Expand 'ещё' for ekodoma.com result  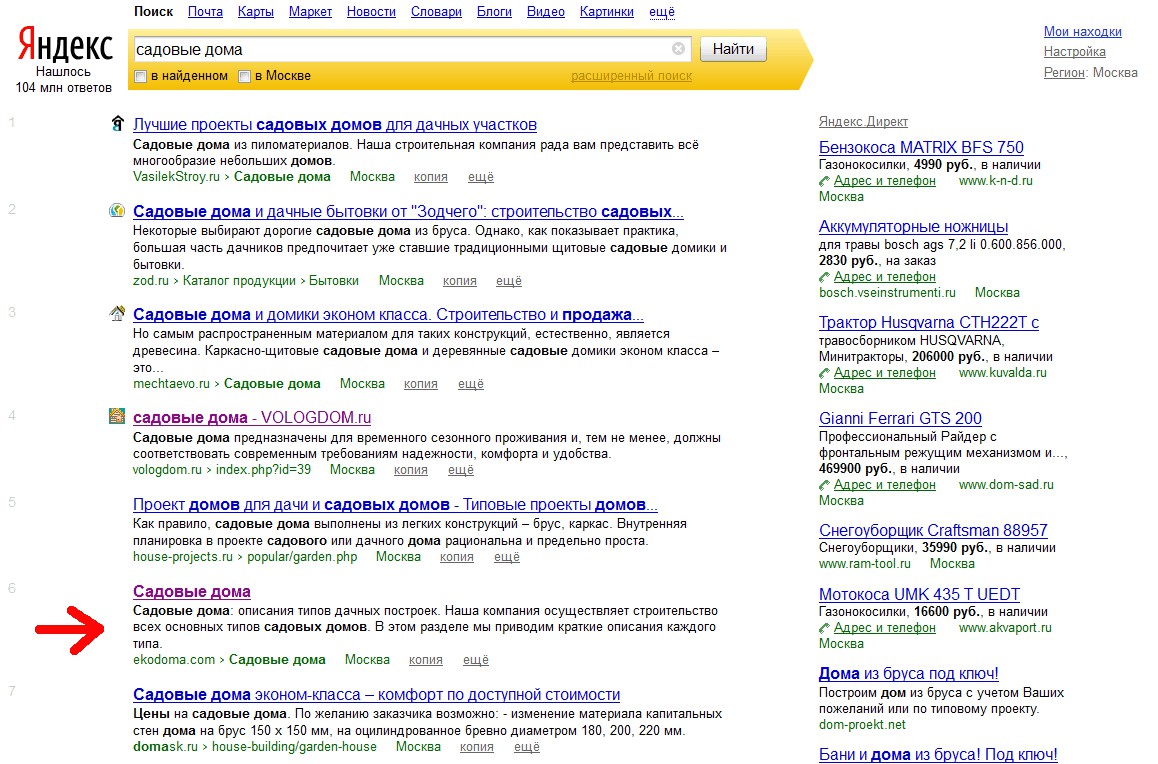click(476, 660)
